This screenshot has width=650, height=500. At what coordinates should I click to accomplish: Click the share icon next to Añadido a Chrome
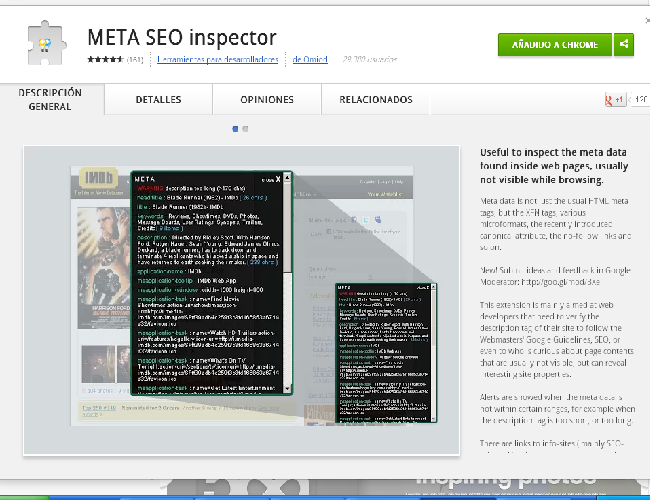624,44
